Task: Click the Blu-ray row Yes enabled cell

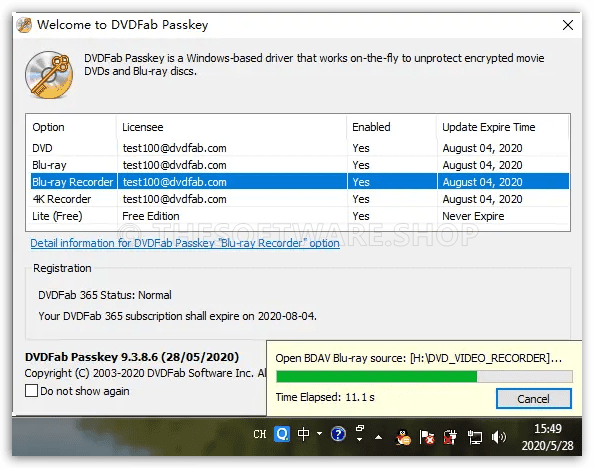Action: [361, 165]
